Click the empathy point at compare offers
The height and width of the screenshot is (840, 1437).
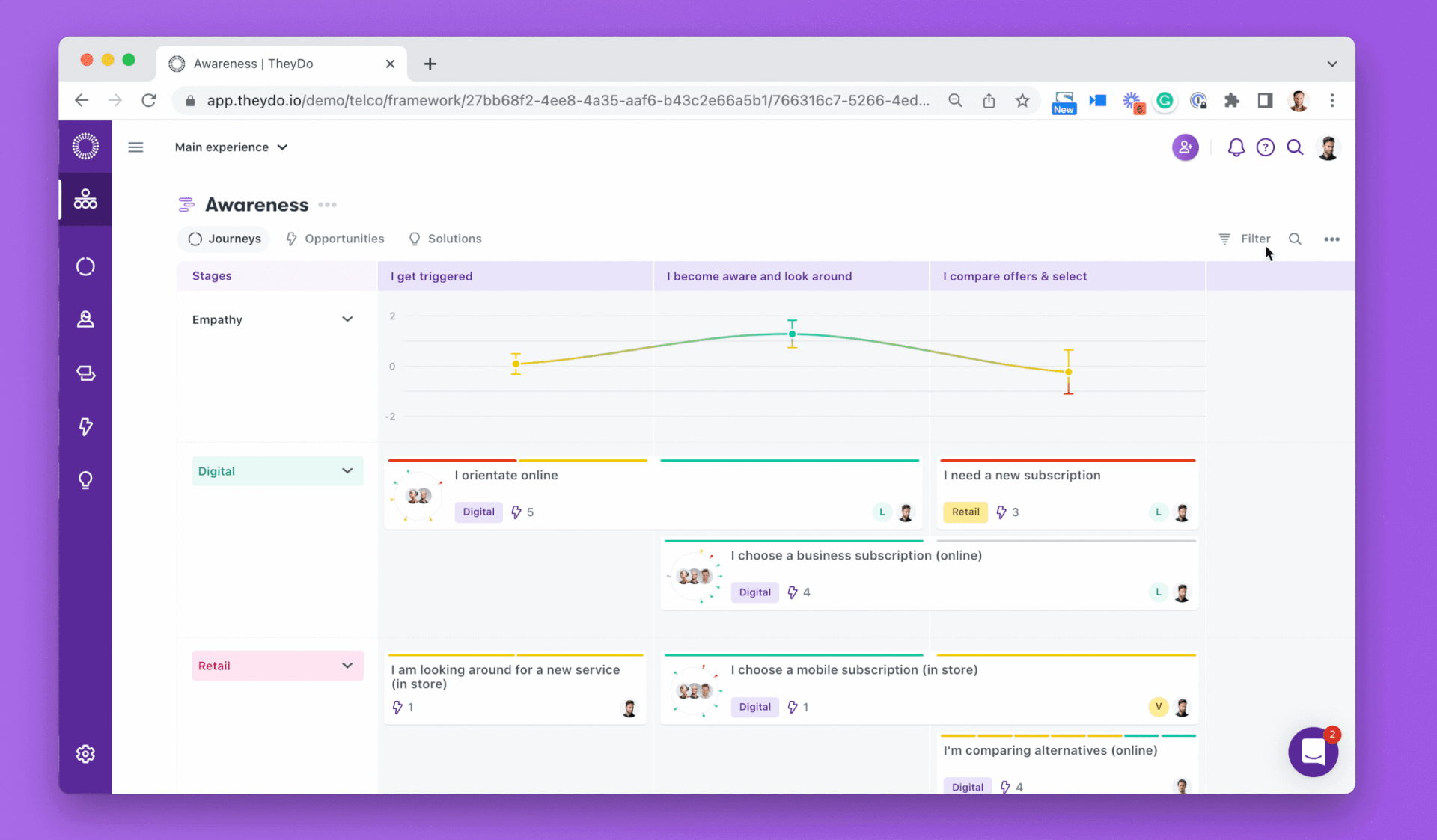(x=1069, y=372)
